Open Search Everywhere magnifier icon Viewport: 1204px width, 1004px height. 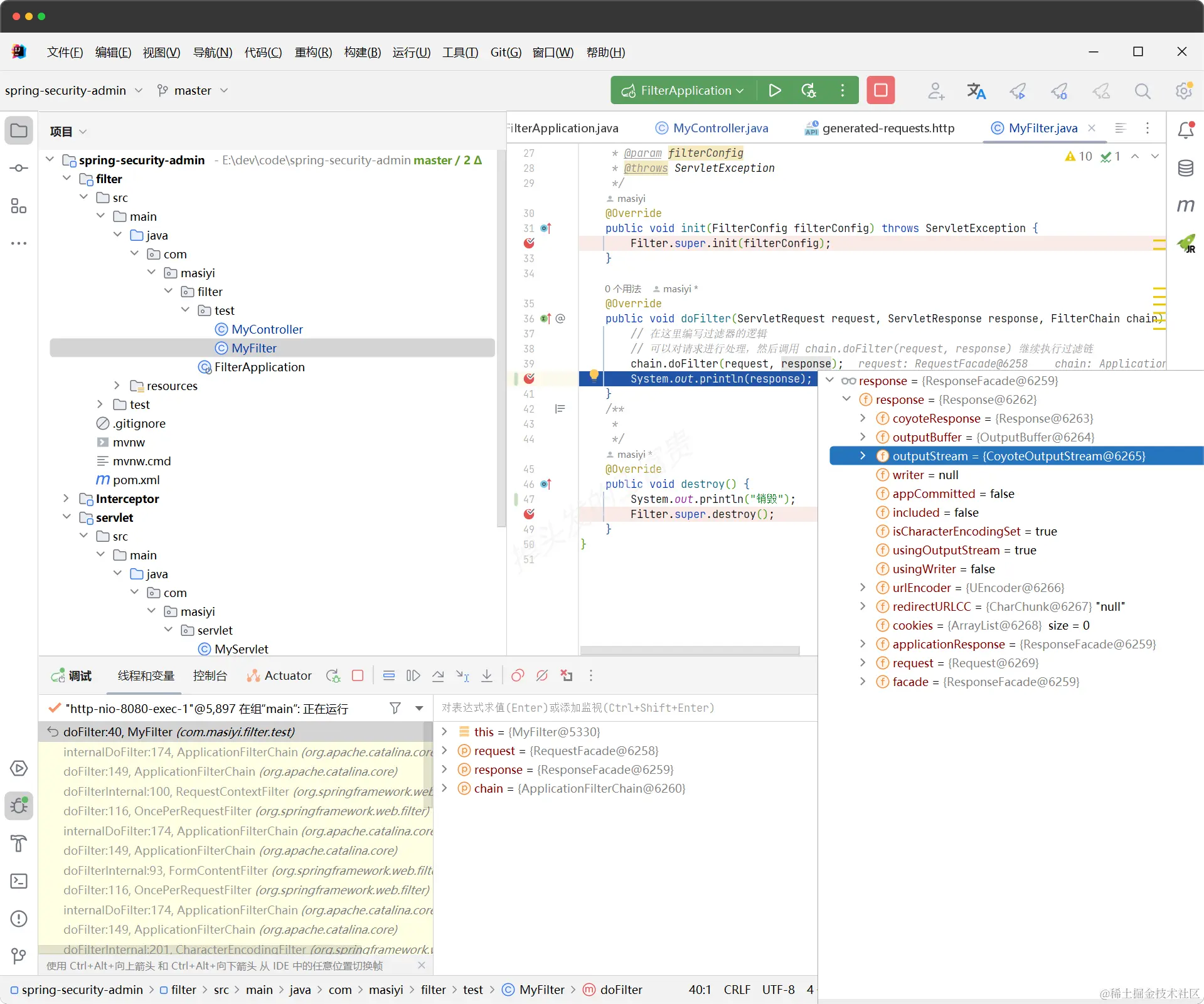1143,91
